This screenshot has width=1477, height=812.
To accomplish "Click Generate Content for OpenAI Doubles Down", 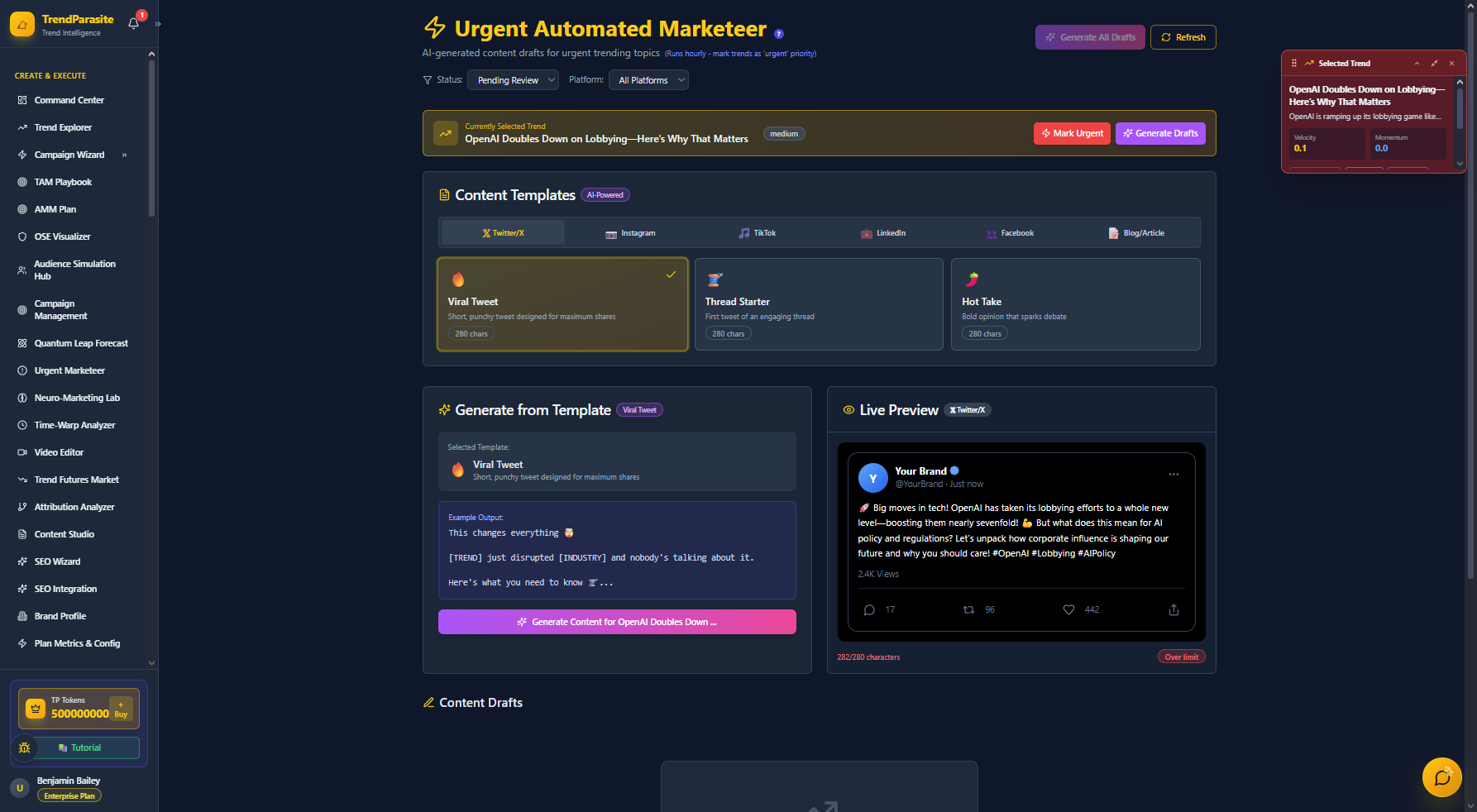I will (617, 622).
